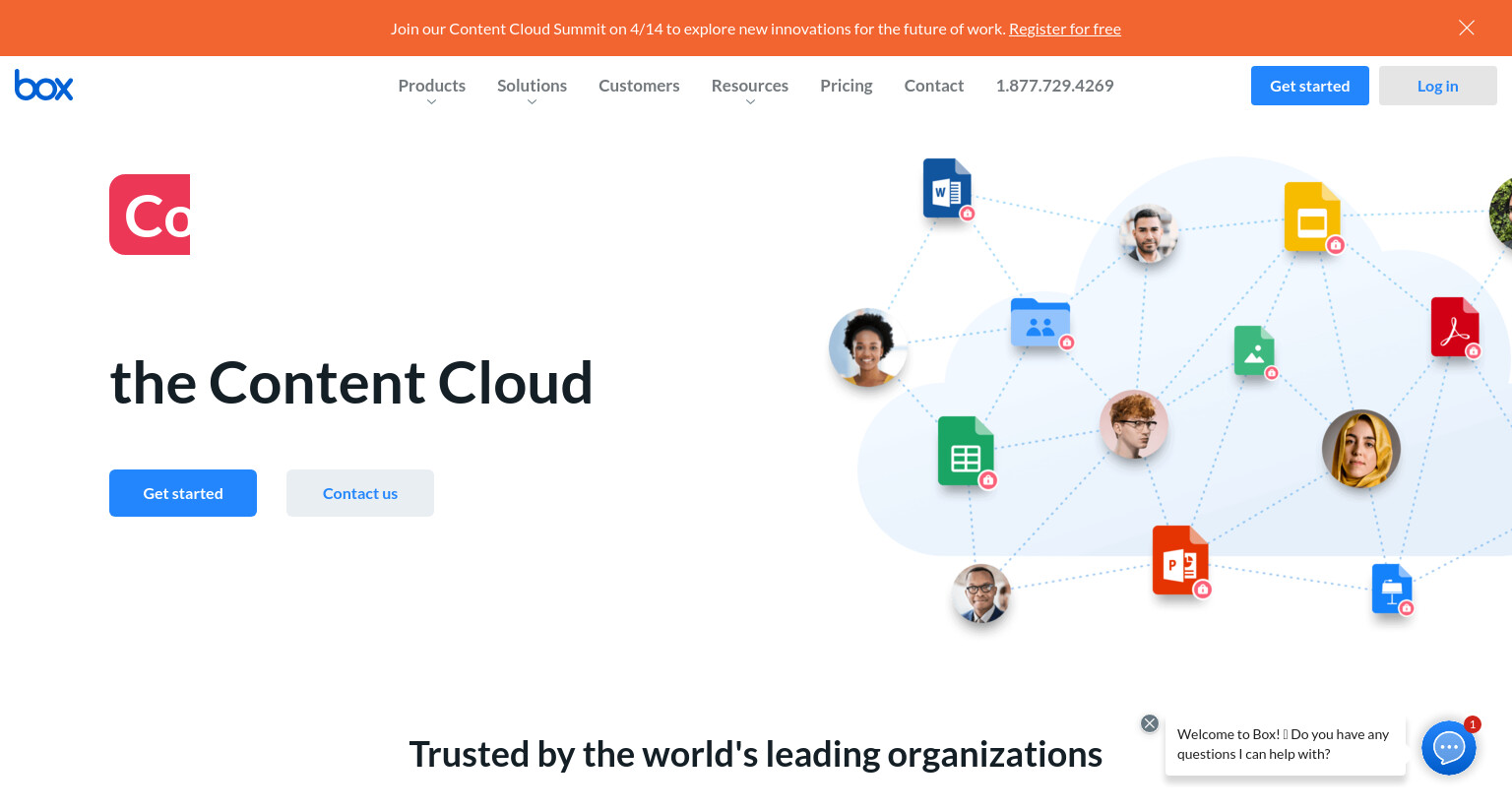
Task: Click the hero Get started button
Action: click(183, 493)
